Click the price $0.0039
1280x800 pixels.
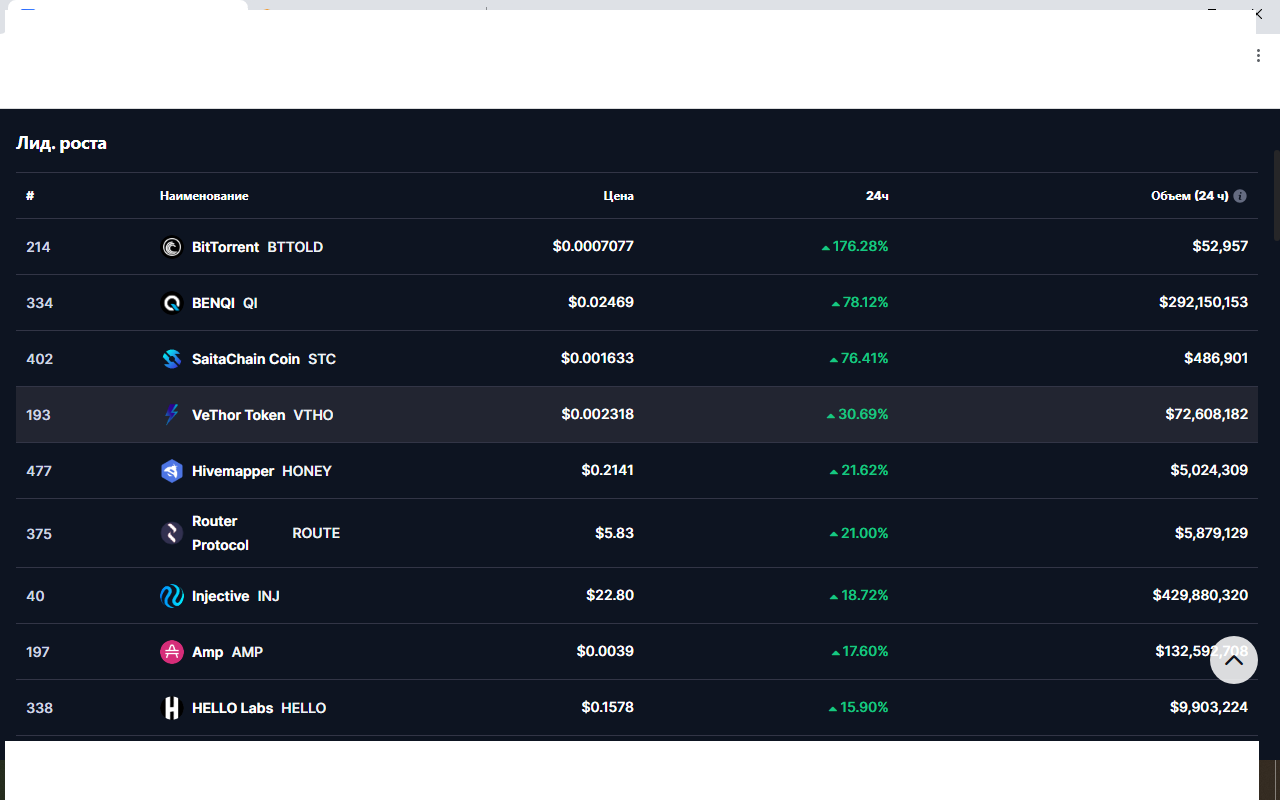tap(605, 651)
